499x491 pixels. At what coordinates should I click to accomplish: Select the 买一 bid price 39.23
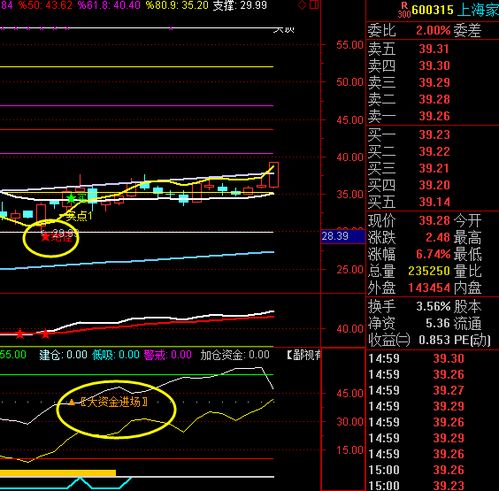(x=434, y=135)
